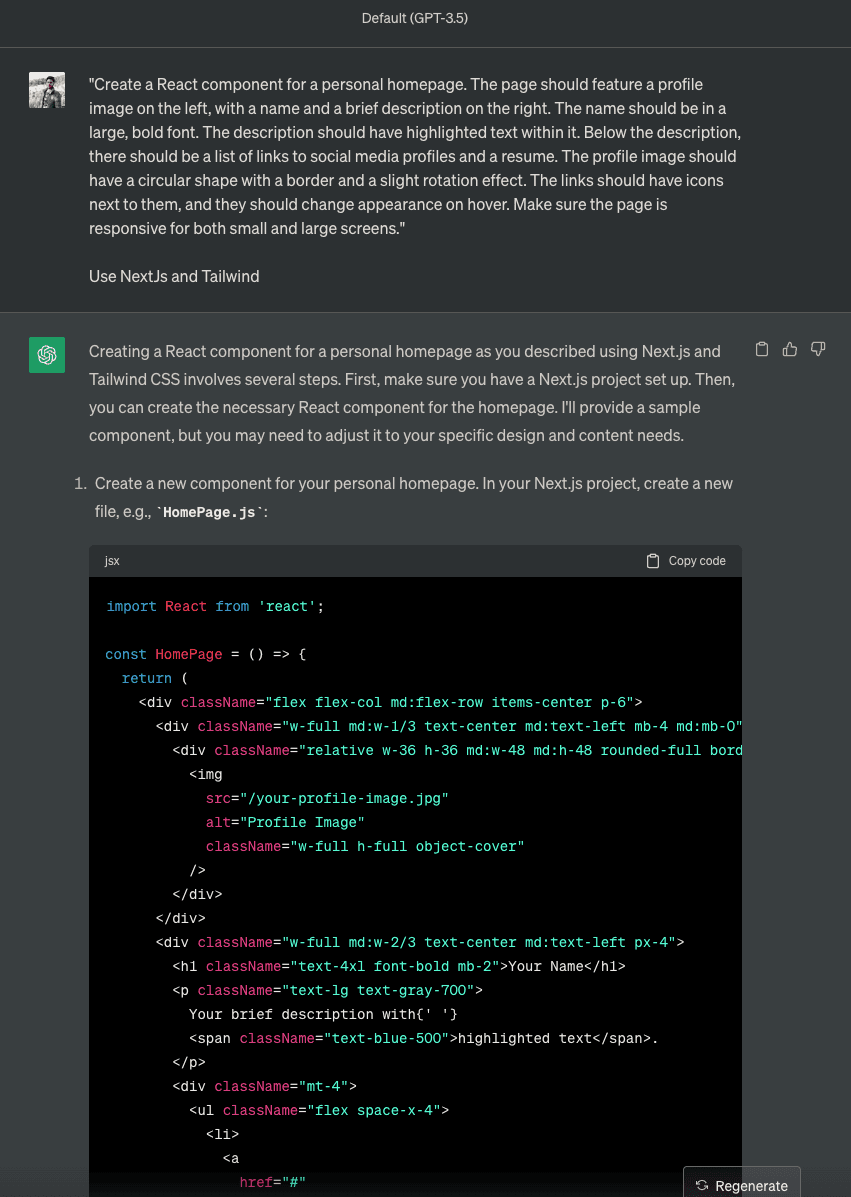Click the HomePage.js inline code text
This screenshot has width=851, height=1197.
(208, 512)
